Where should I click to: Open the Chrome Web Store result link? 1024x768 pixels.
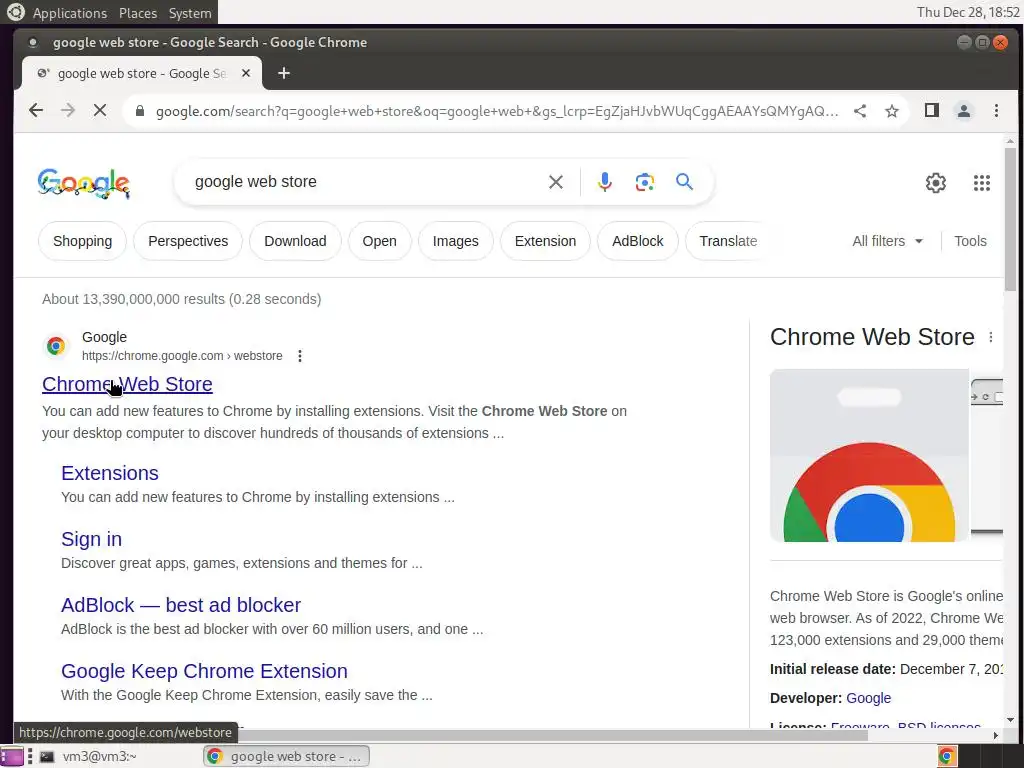tap(127, 384)
